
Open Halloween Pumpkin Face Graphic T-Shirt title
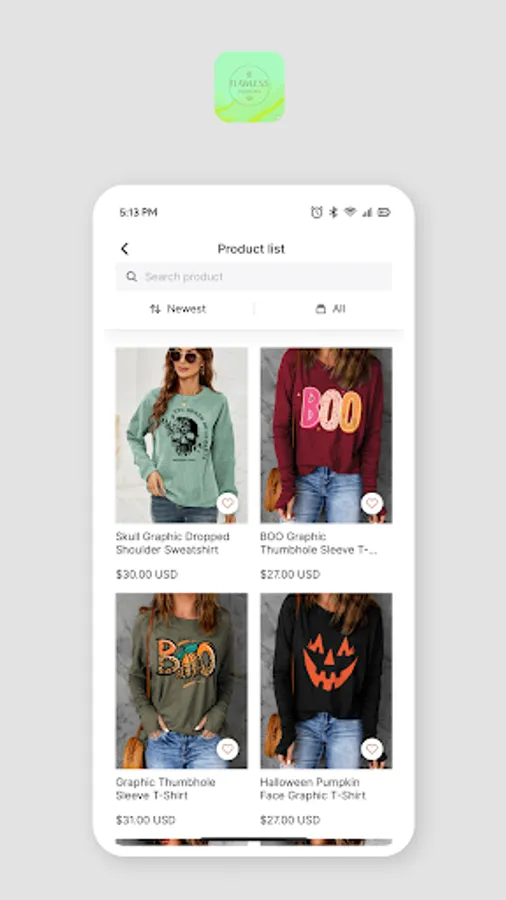(313, 789)
